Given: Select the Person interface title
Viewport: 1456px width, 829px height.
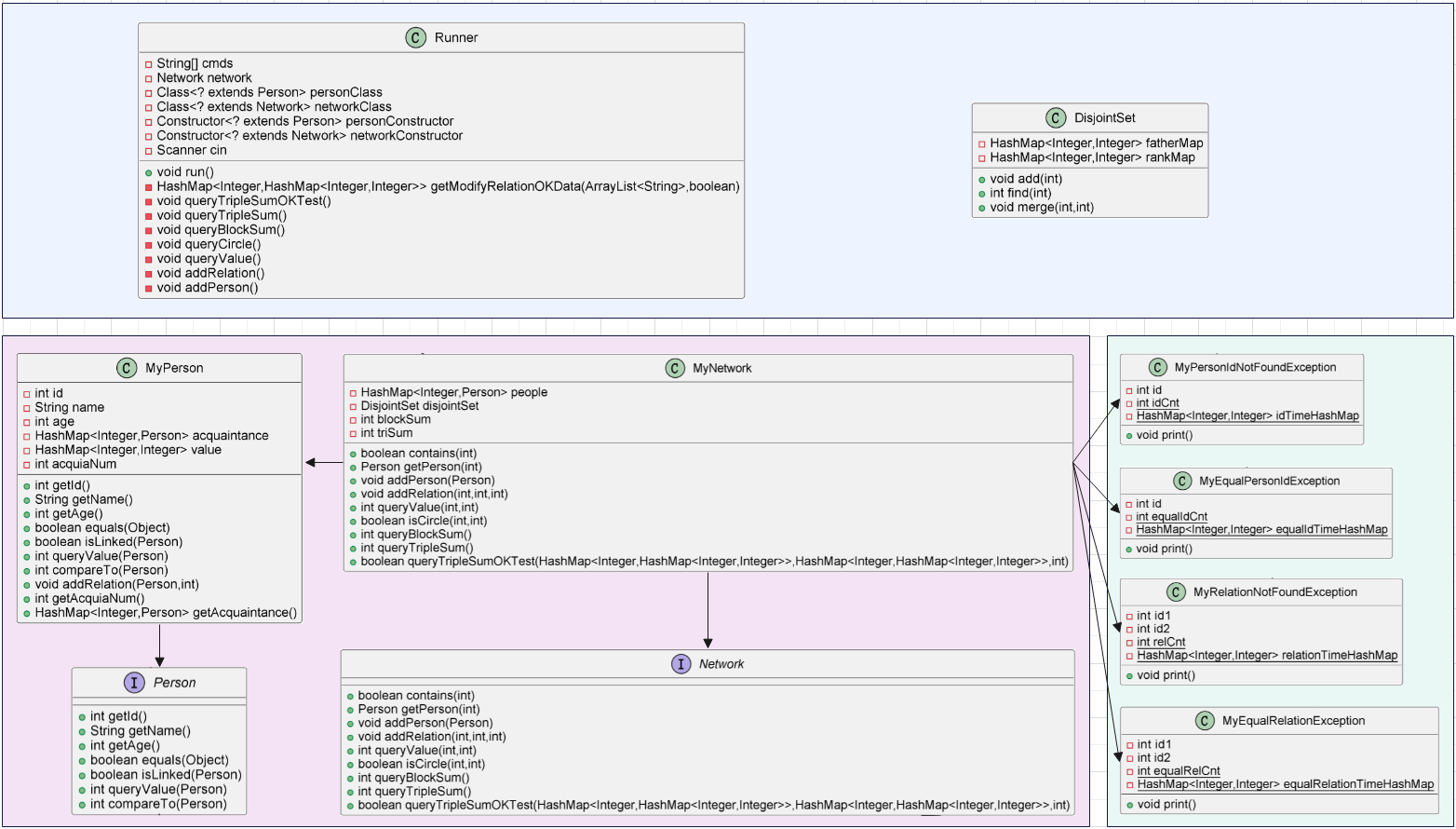Looking at the screenshot, I should tap(174, 683).
